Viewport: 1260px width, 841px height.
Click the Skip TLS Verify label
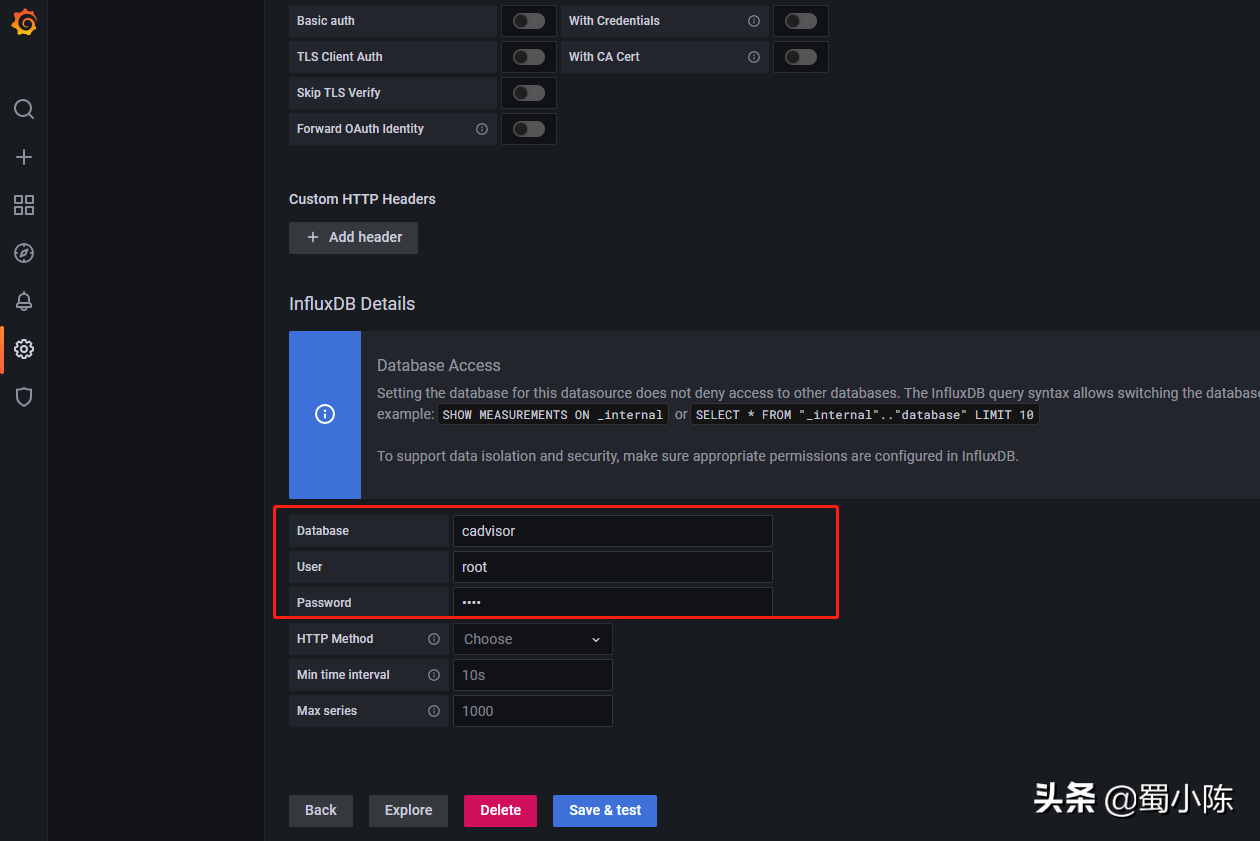pyautogui.click(x=339, y=93)
